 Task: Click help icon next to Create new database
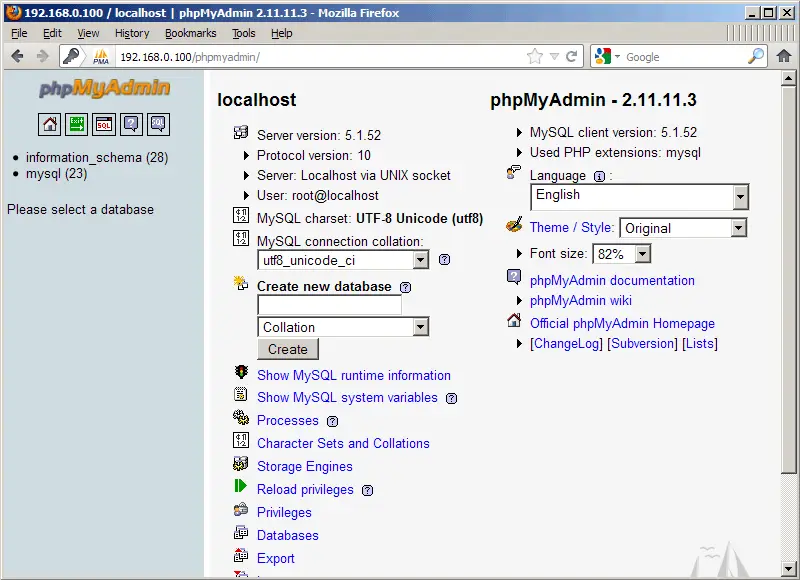pyautogui.click(x=406, y=287)
